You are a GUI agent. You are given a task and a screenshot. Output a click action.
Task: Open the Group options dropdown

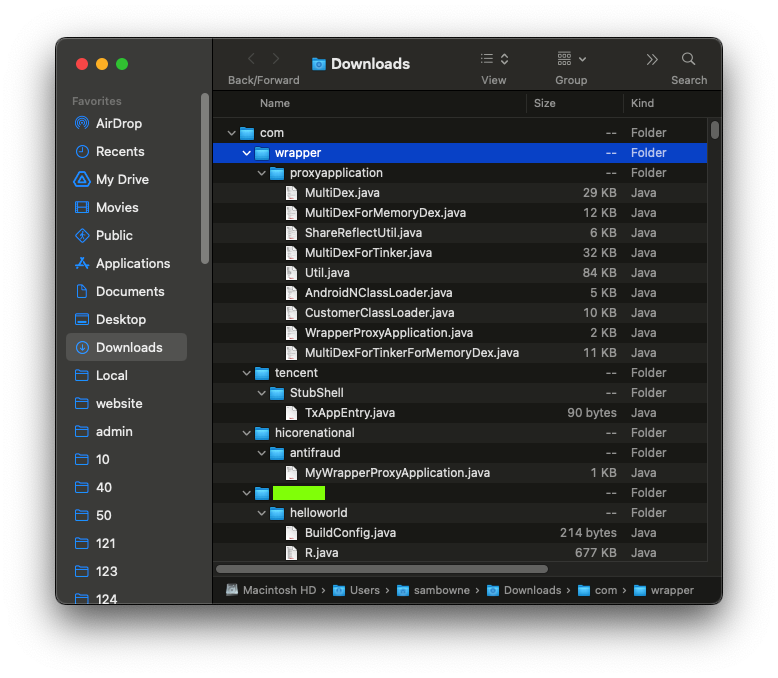pyautogui.click(x=571, y=59)
